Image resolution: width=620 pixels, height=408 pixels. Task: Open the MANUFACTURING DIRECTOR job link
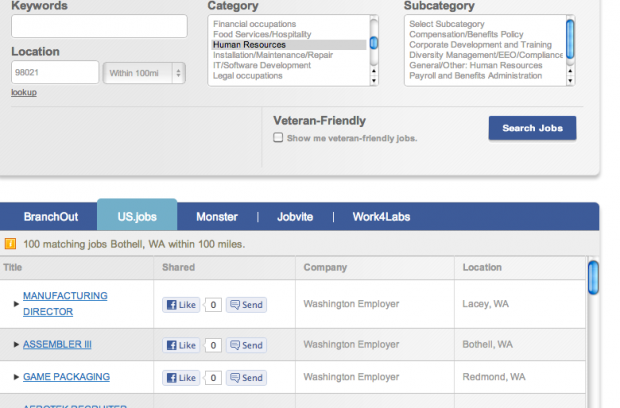tap(65, 304)
